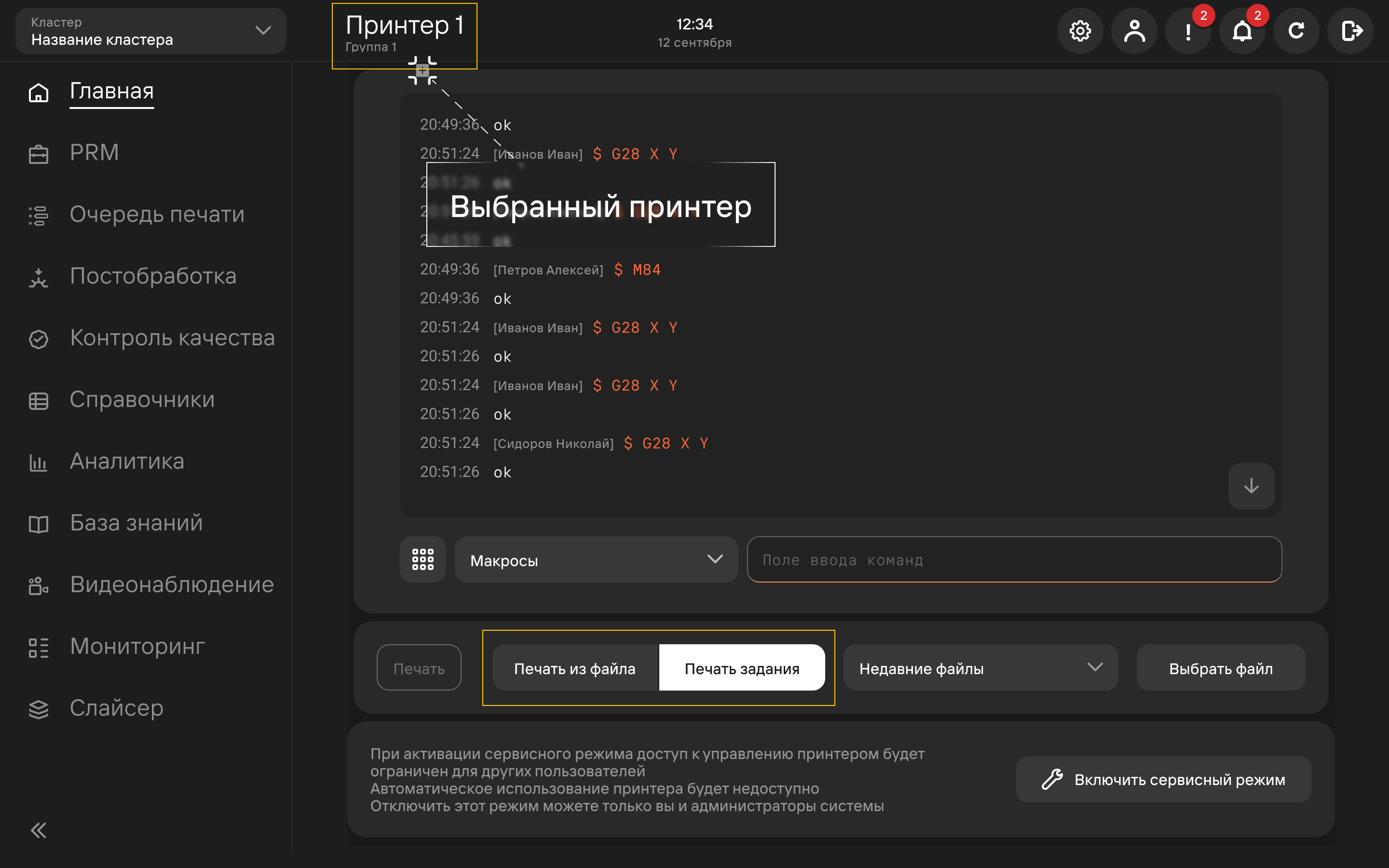Open the Макросы dropdown

tap(596, 560)
